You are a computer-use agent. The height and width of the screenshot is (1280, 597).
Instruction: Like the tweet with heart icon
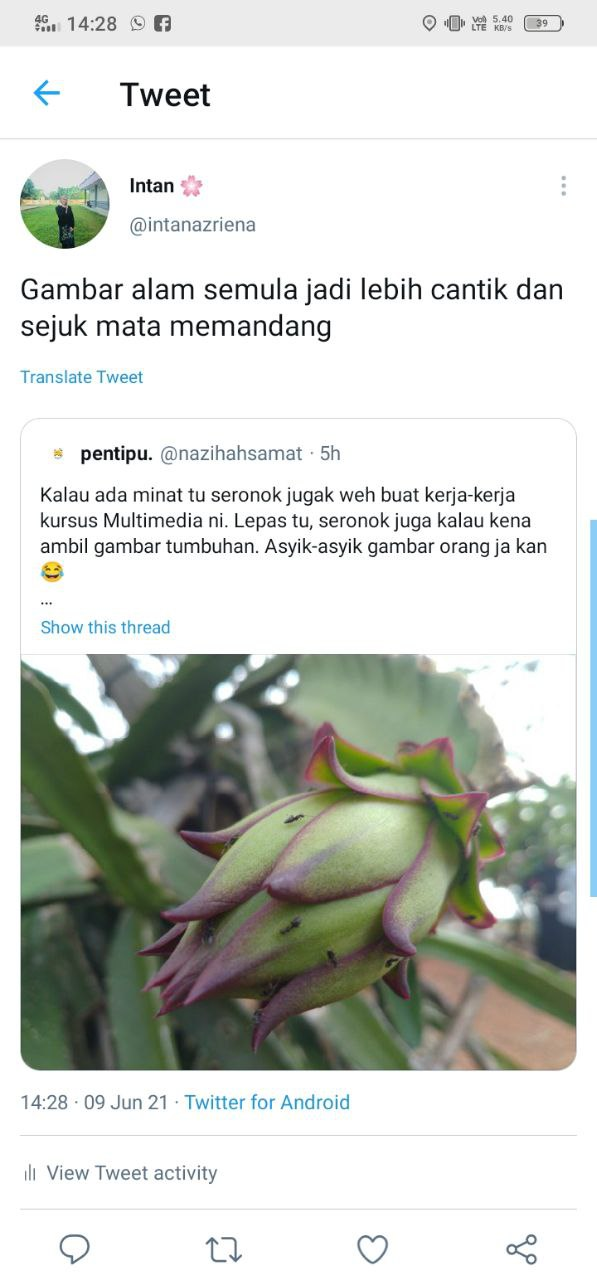click(x=372, y=1248)
